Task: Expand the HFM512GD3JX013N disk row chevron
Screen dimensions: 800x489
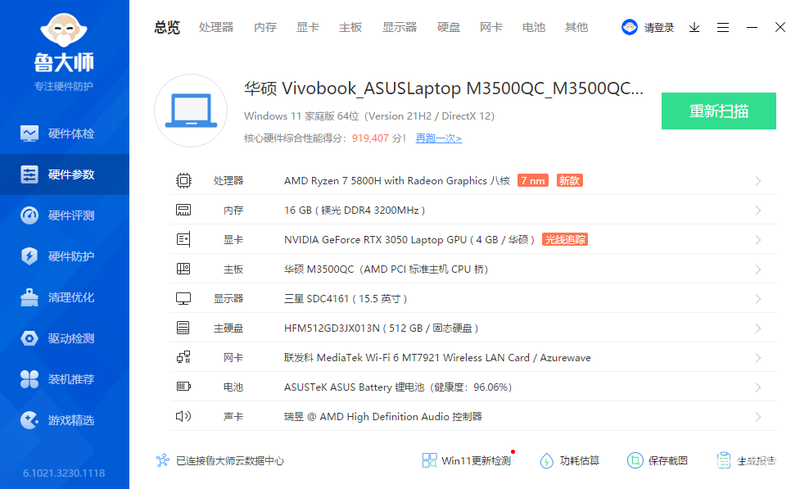Action: [x=758, y=328]
